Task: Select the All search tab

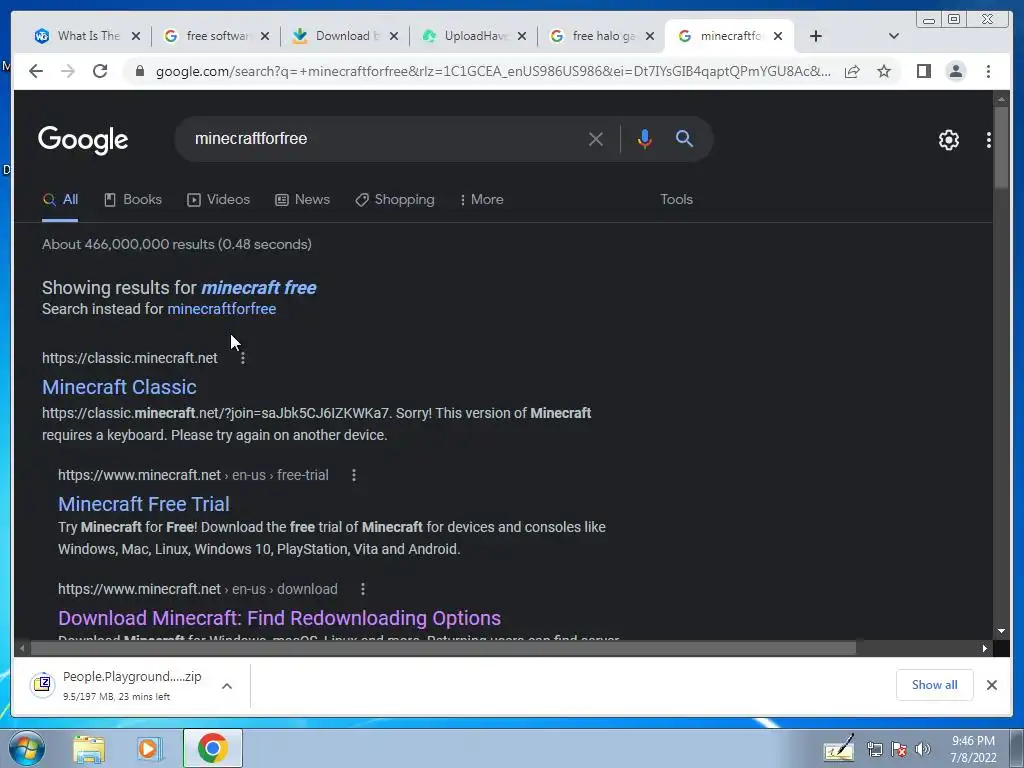Action: [x=60, y=200]
